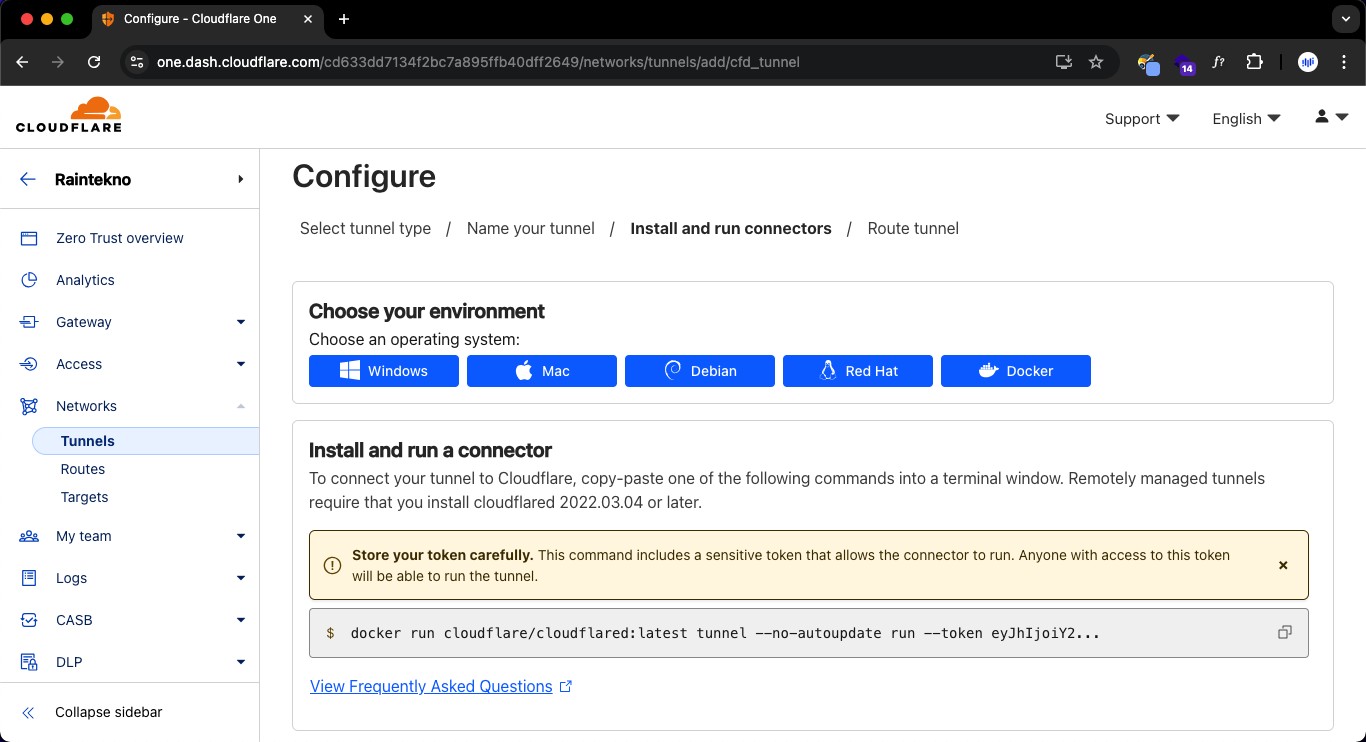Choose the Debian operating system button
This screenshot has width=1366, height=742.
(x=700, y=371)
